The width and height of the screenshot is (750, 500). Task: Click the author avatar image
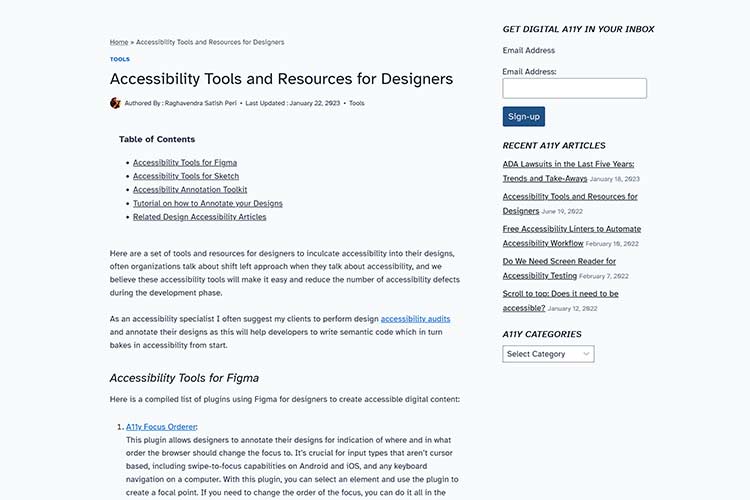pos(115,103)
